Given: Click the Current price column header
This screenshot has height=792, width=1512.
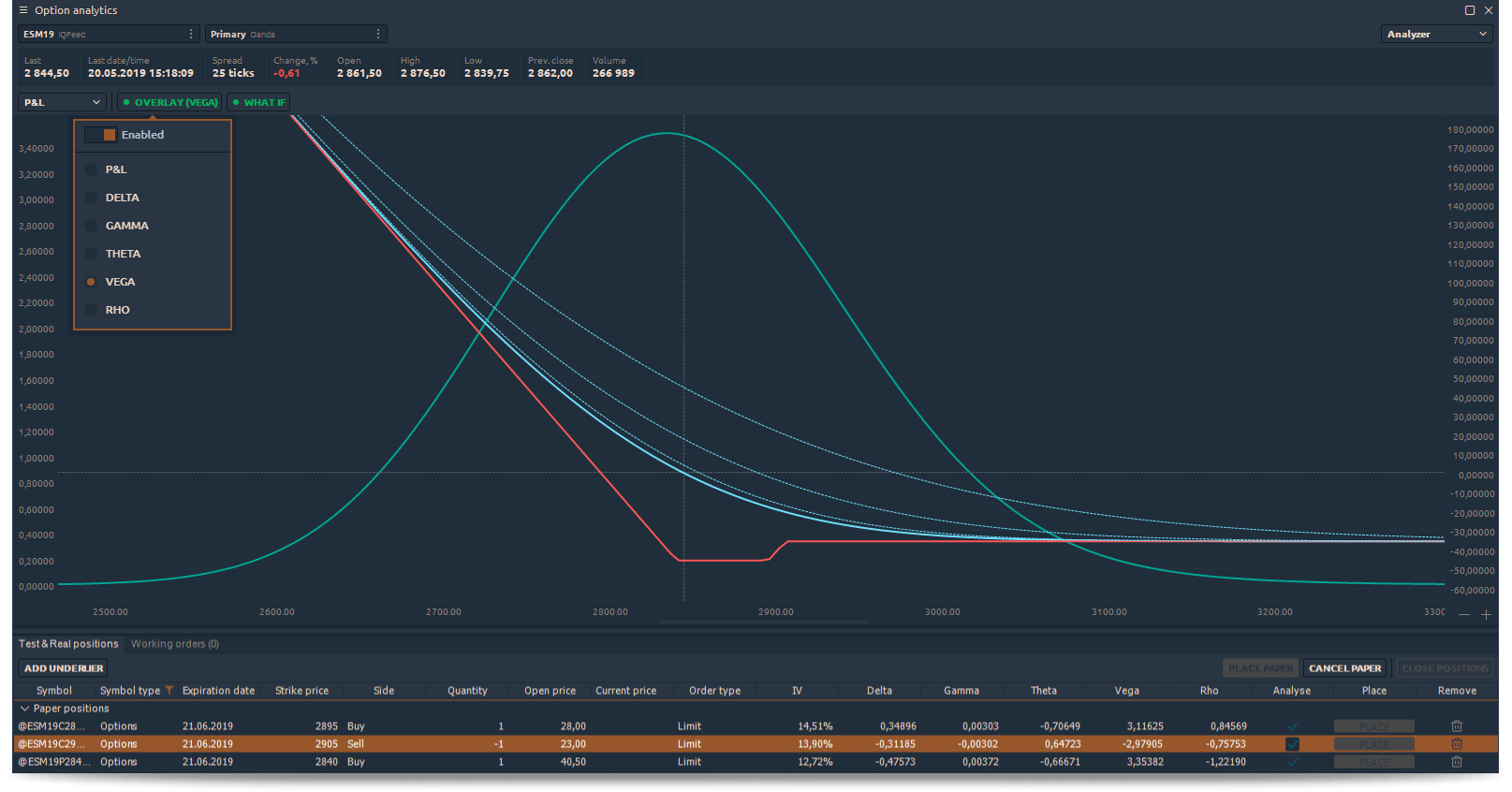Looking at the screenshot, I should 625,691.
